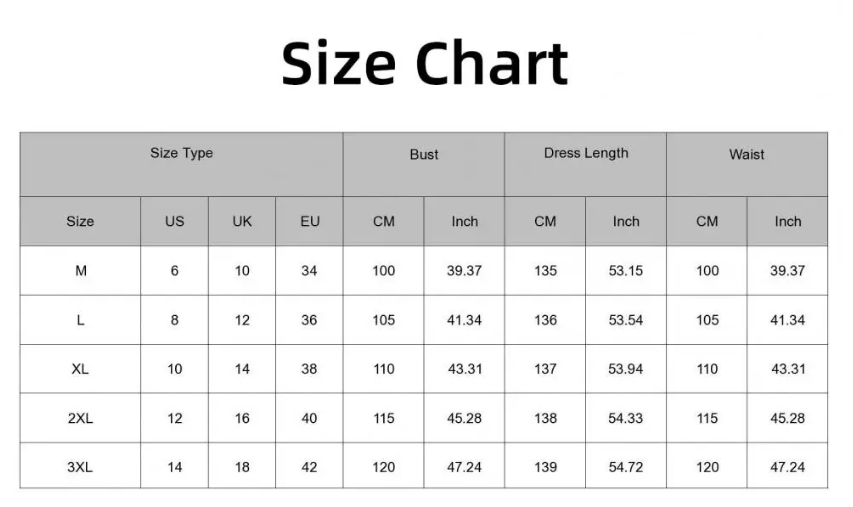The width and height of the screenshot is (853, 507).
Task: Click the 54.33 dress length cell
Action: coord(626,418)
